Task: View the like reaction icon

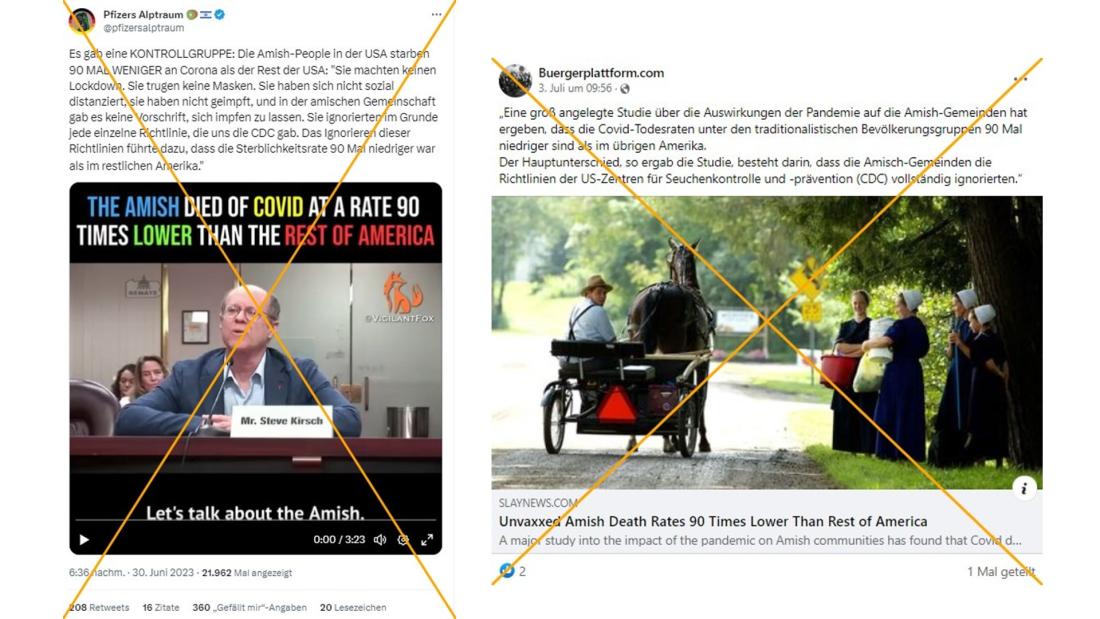Action: (x=507, y=571)
